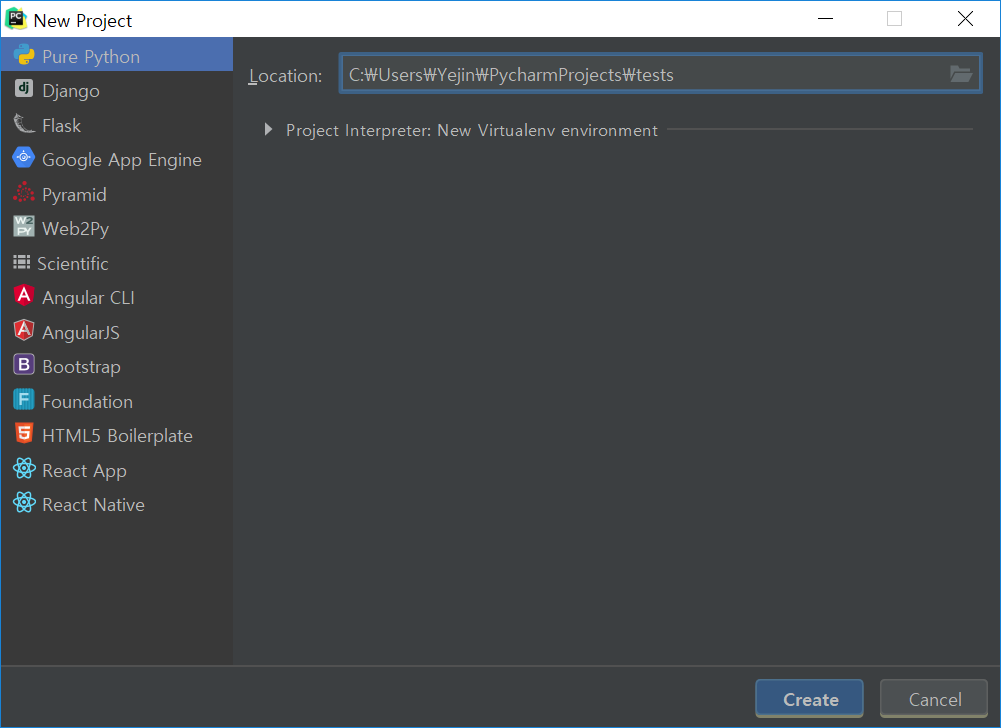Click the Django dj icon

coord(24,89)
